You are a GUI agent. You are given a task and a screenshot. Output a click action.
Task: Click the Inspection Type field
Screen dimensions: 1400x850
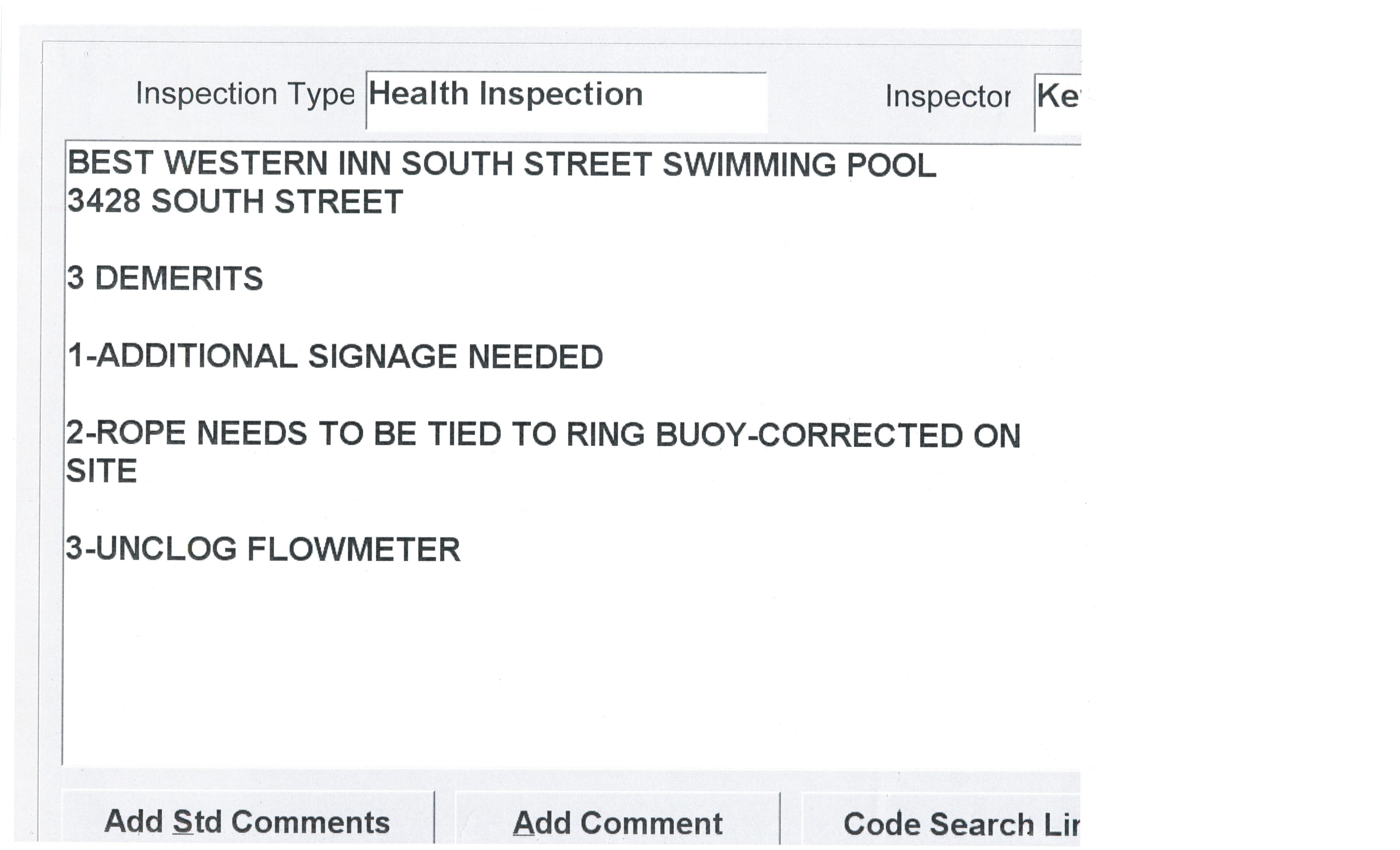click(565, 101)
